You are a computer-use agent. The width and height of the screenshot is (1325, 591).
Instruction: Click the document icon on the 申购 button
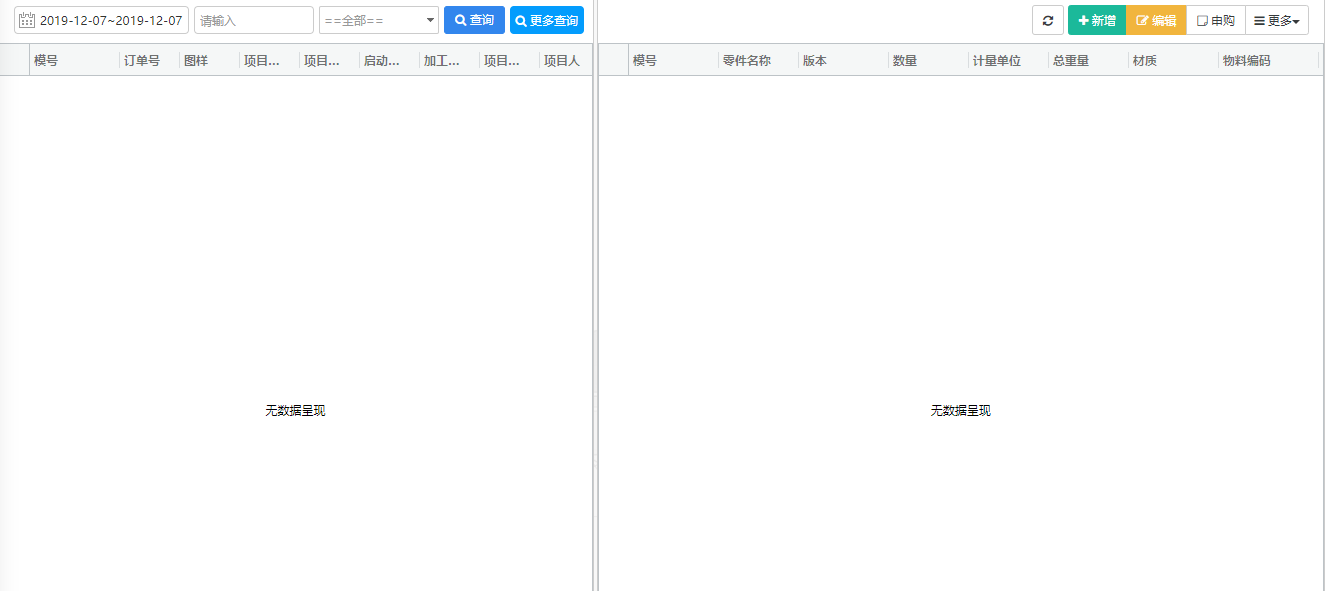[x=1203, y=19]
